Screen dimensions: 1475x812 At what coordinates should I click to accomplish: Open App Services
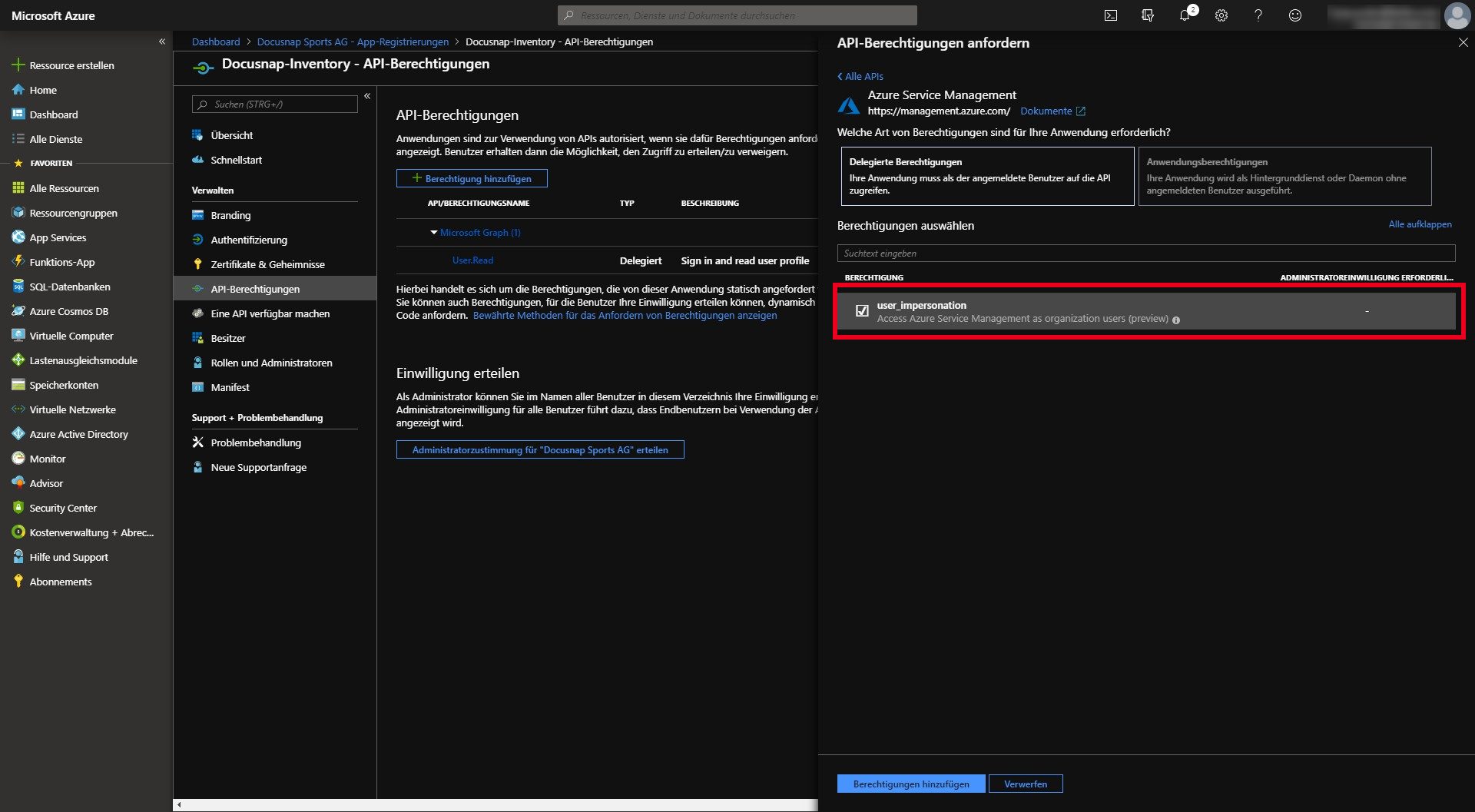[x=58, y=237]
